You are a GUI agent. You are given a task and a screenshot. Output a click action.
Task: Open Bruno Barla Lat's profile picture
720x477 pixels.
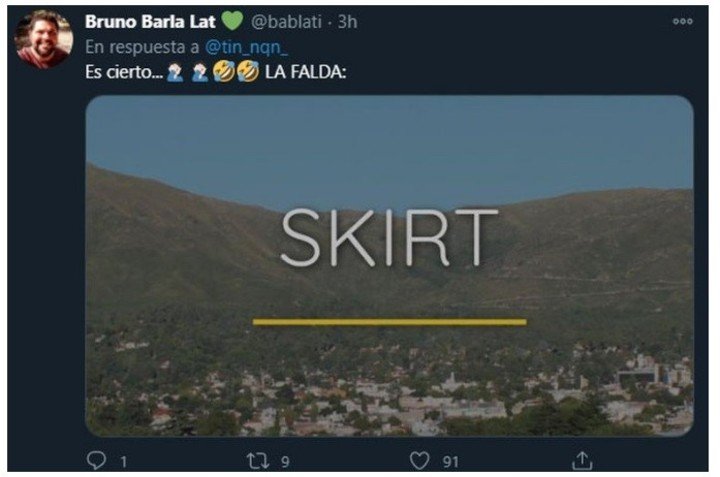(x=44, y=39)
